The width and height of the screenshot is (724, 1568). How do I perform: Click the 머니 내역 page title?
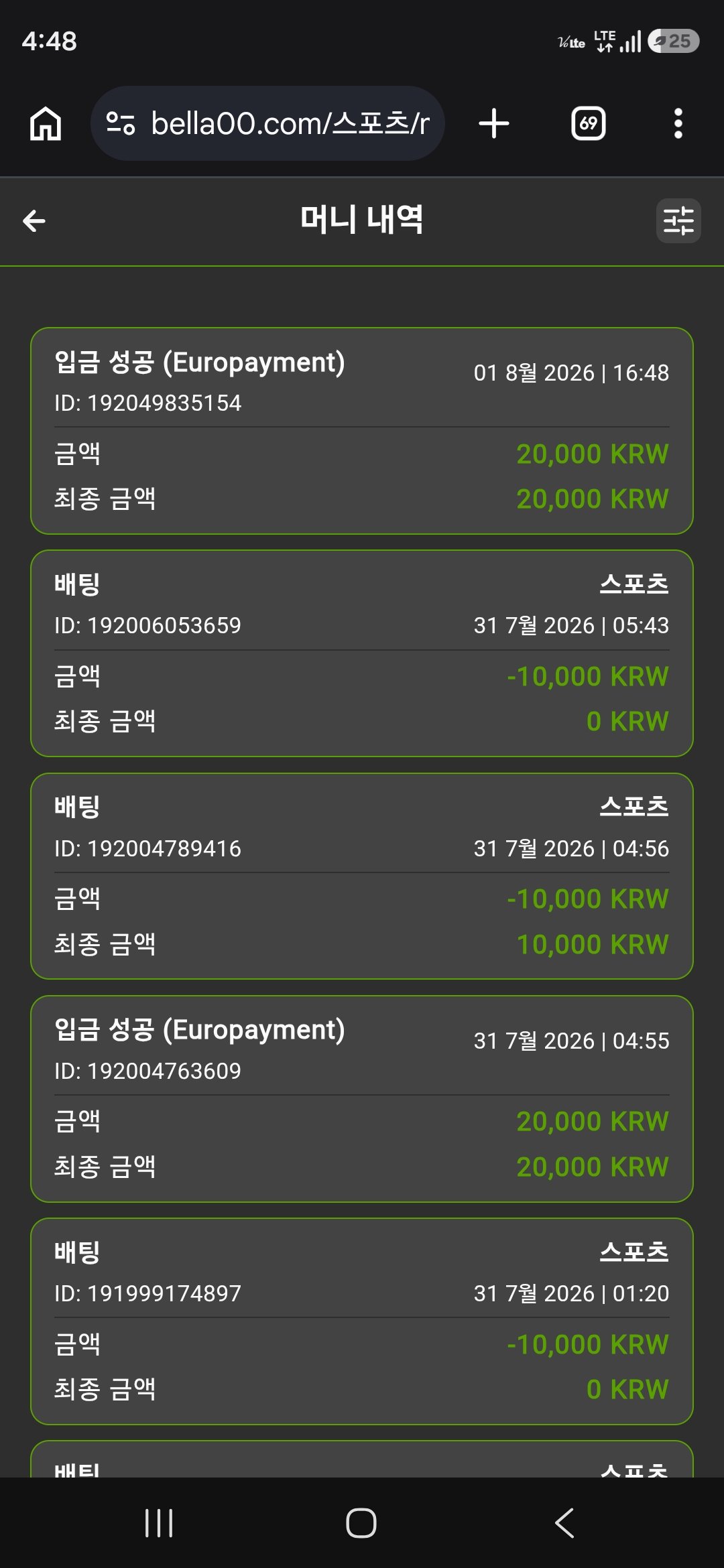coord(362,220)
